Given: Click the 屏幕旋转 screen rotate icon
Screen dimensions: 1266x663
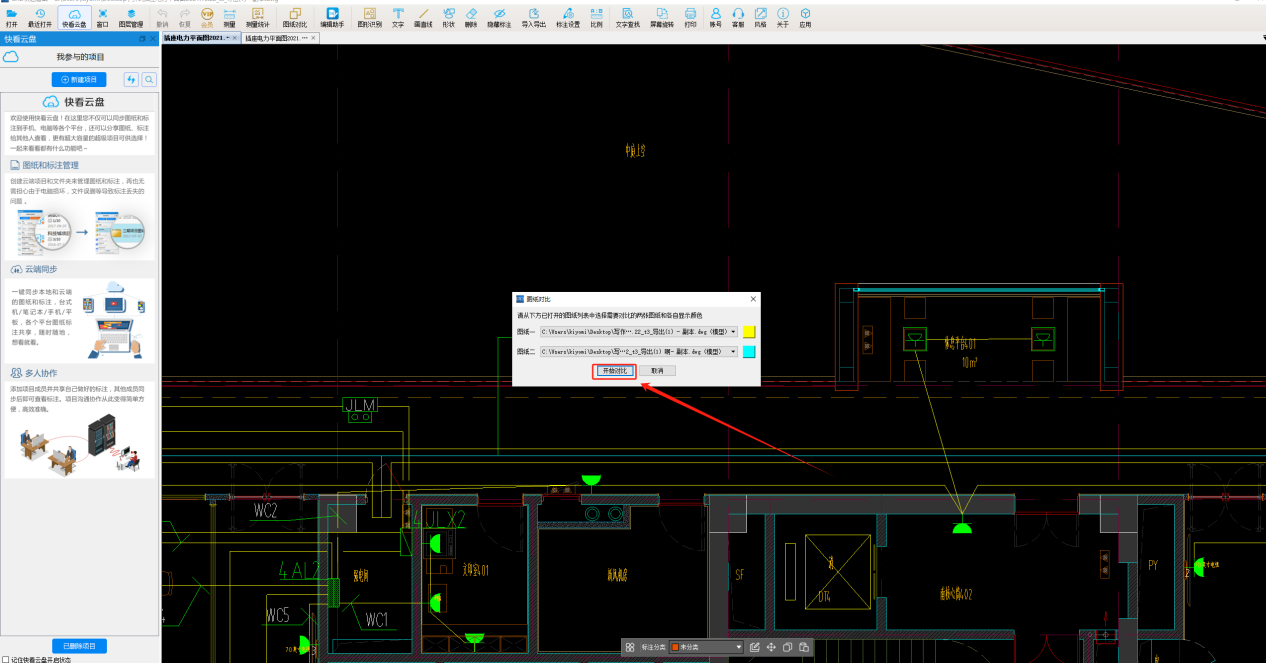Looking at the screenshot, I should (x=662, y=16).
